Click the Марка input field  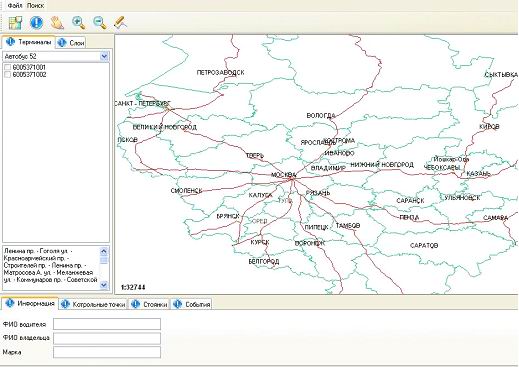pyautogui.click(x=107, y=352)
